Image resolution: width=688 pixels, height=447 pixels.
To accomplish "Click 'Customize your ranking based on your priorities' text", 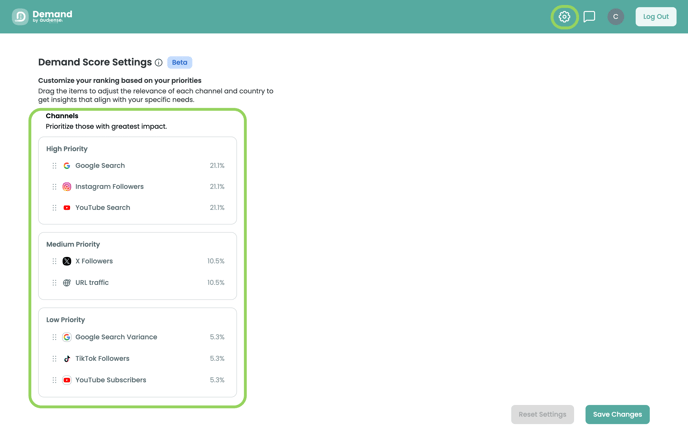I will [120, 81].
